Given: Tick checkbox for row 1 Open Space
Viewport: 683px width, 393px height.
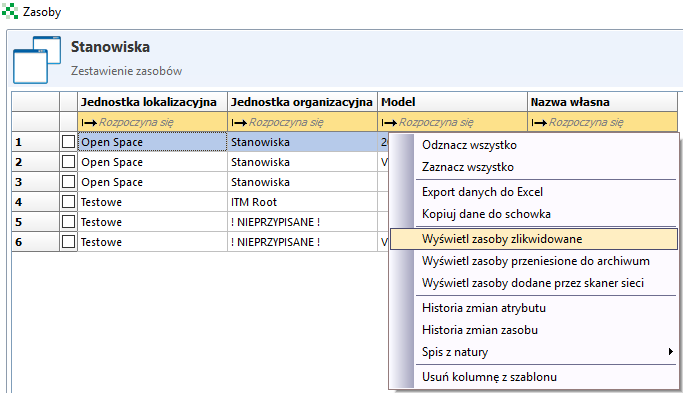Looking at the screenshot, I should point(68,142).
